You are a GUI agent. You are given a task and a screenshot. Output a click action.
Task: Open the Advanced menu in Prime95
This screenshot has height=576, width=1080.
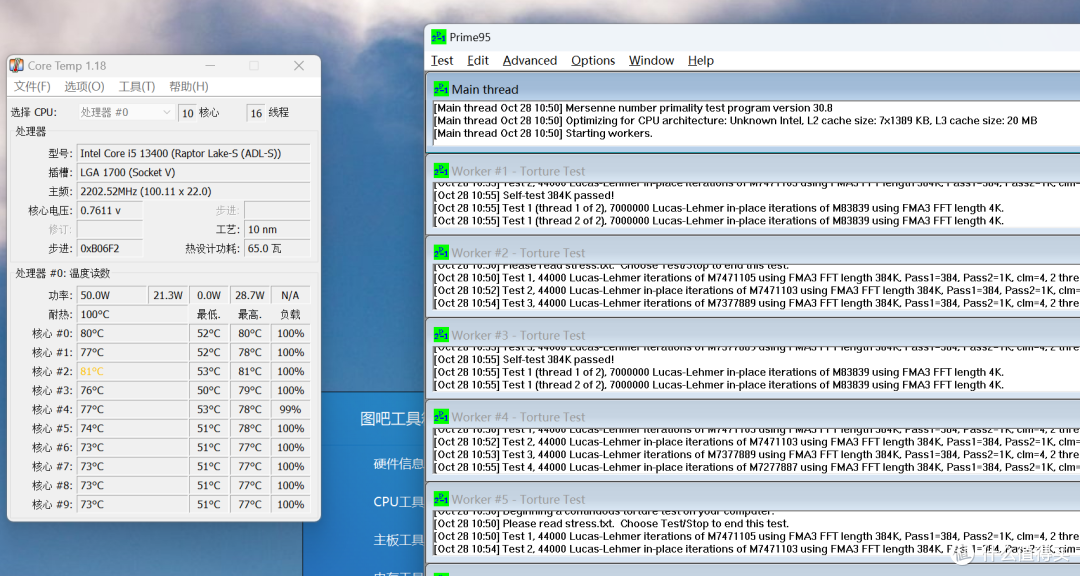point(530,61)
